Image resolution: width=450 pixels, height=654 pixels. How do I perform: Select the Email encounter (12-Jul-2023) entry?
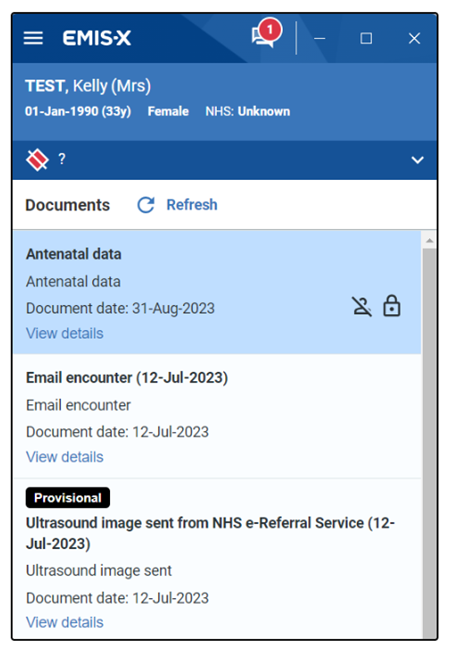pyautogui.click(x=217, y=416)
